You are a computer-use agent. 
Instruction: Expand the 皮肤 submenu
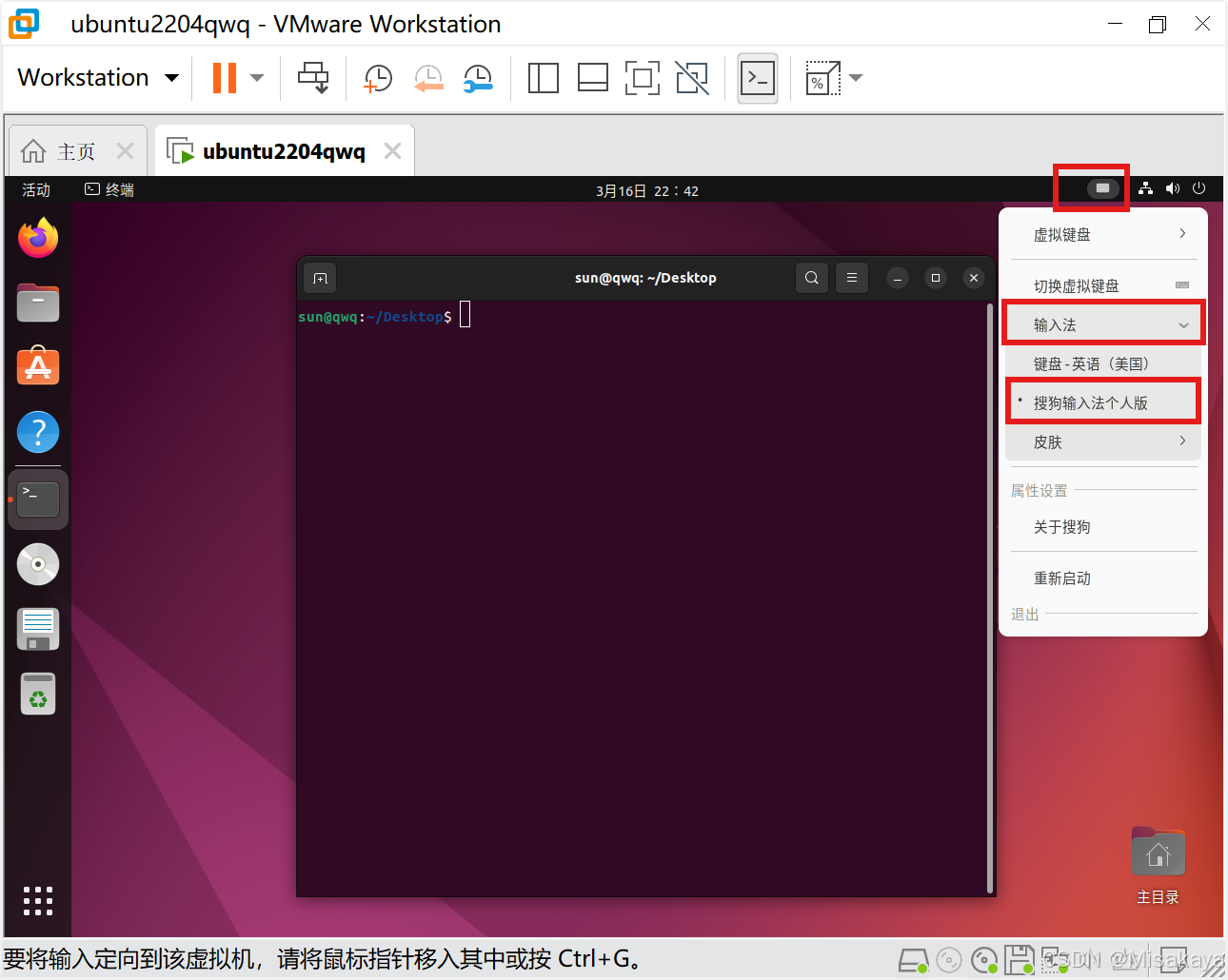point(1104,441)
